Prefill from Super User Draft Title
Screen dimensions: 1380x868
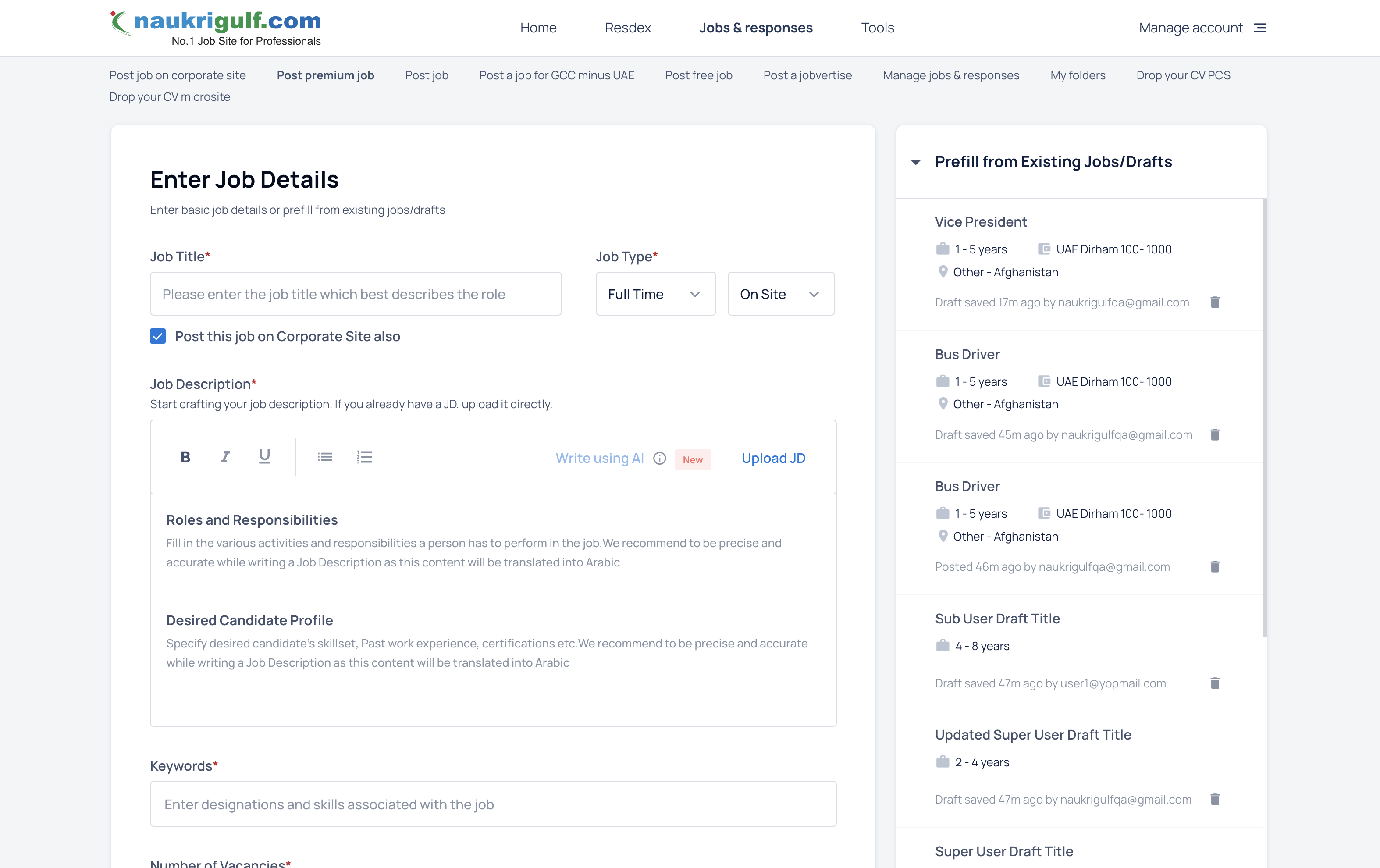point(1003,851)
